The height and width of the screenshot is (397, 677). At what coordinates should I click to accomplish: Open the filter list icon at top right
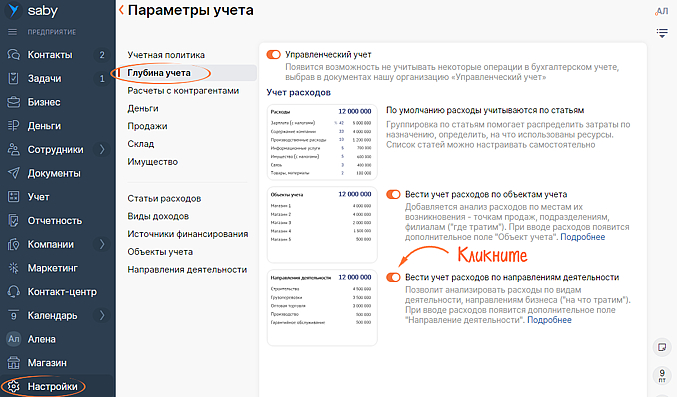click(x=662, y=33)
